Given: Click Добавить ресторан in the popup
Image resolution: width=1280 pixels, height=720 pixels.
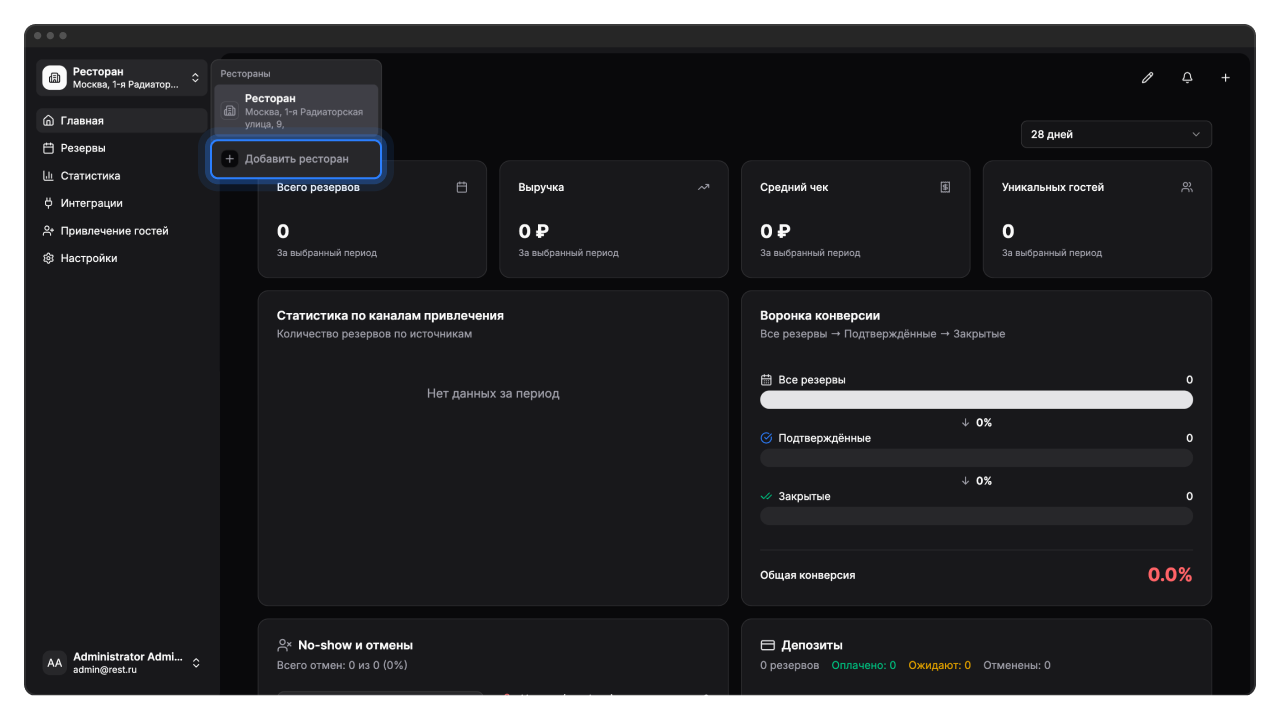Looking at the screenshot, I should [296, 159].
